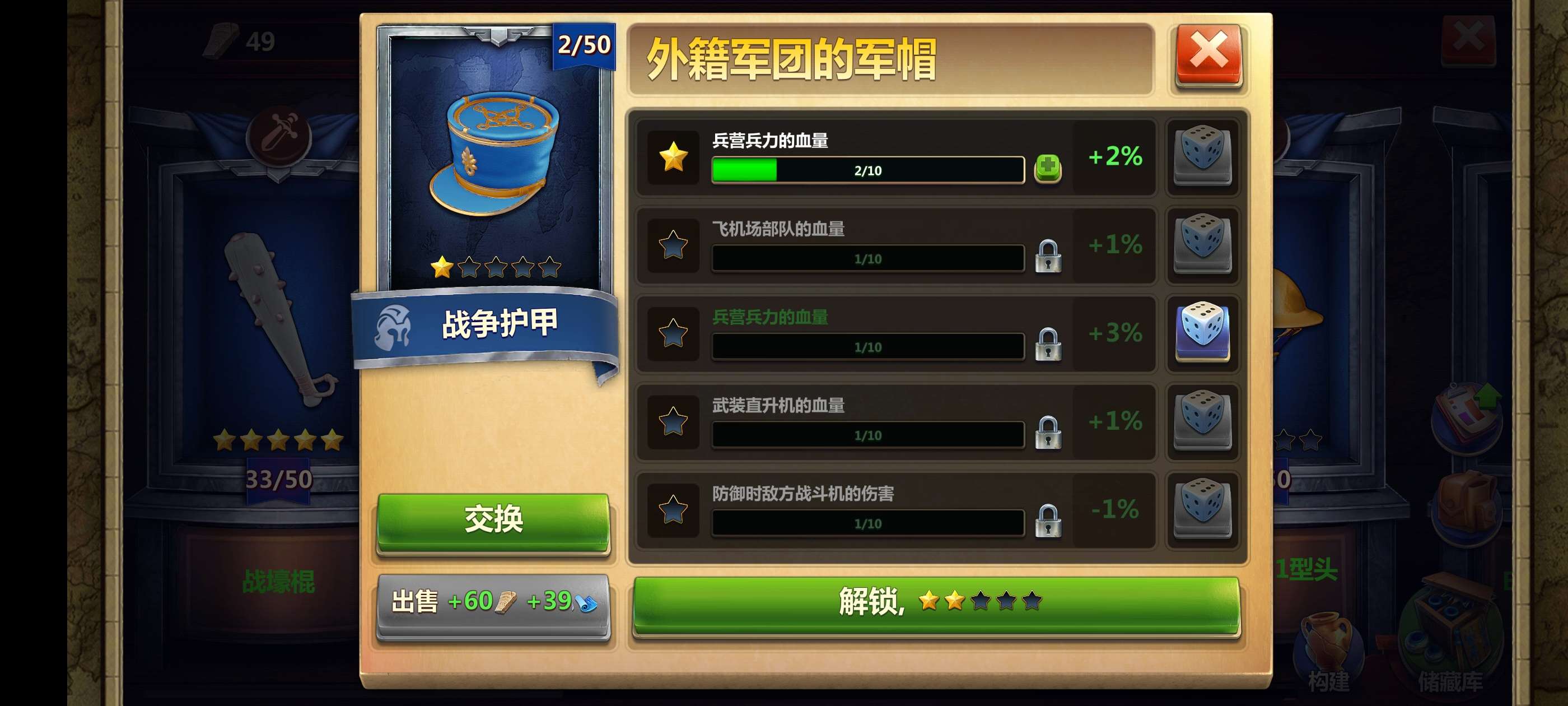Roll the dice for 防御时敌方战斗机的伤害
Viewport: 1568px width, 706px height.
pyautogui.click(x=1202, y=509)
